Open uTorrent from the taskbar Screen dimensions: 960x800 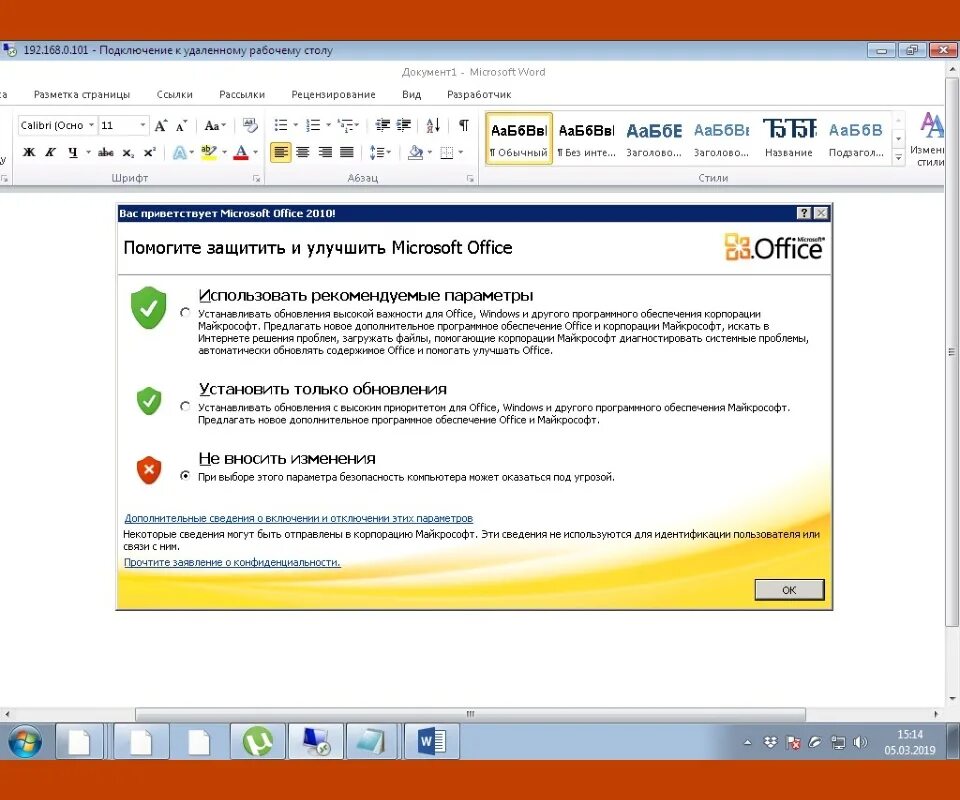tap(258, 741)
